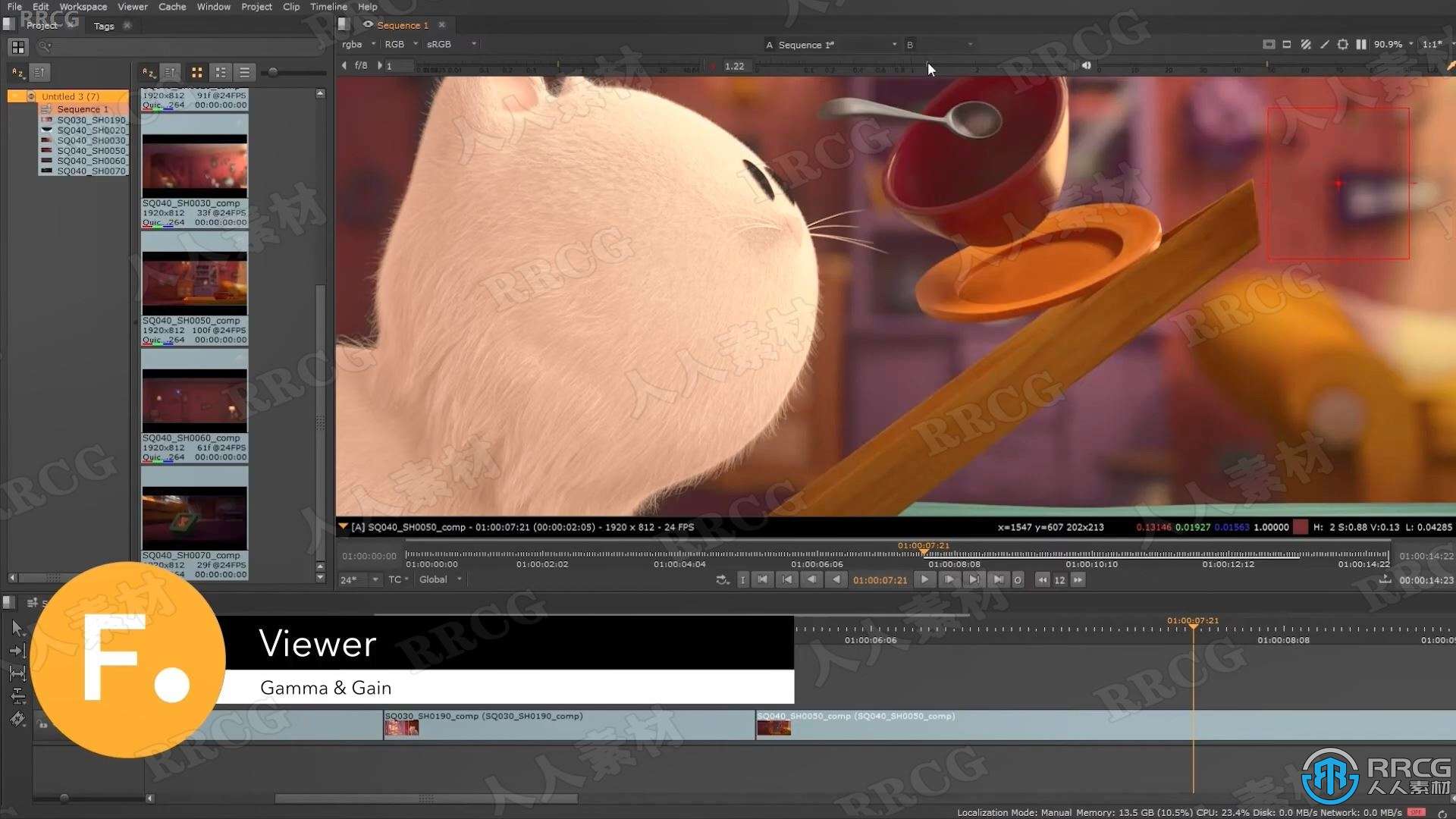This screenshot has height=819, width=1456.
Task: Click the SQ040_SH0050_comp thumbnail
Action: point(195,284)
